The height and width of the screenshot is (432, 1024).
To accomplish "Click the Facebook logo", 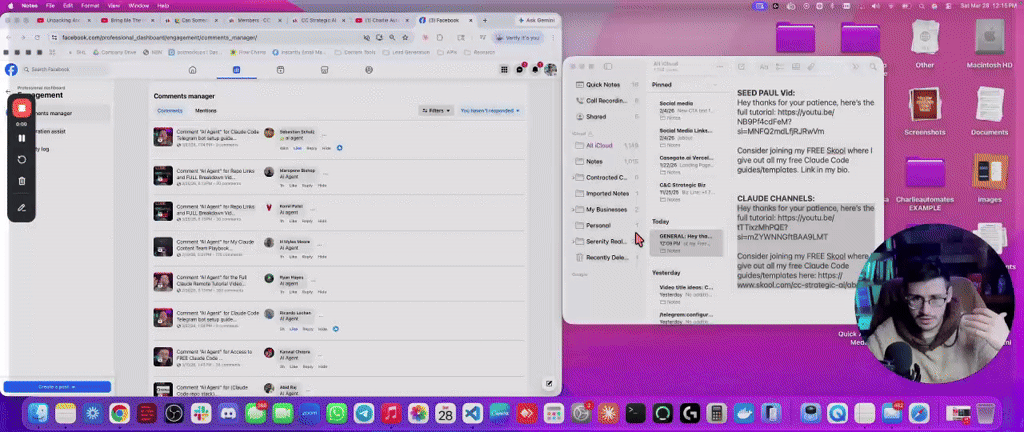I will click(11, 70).
